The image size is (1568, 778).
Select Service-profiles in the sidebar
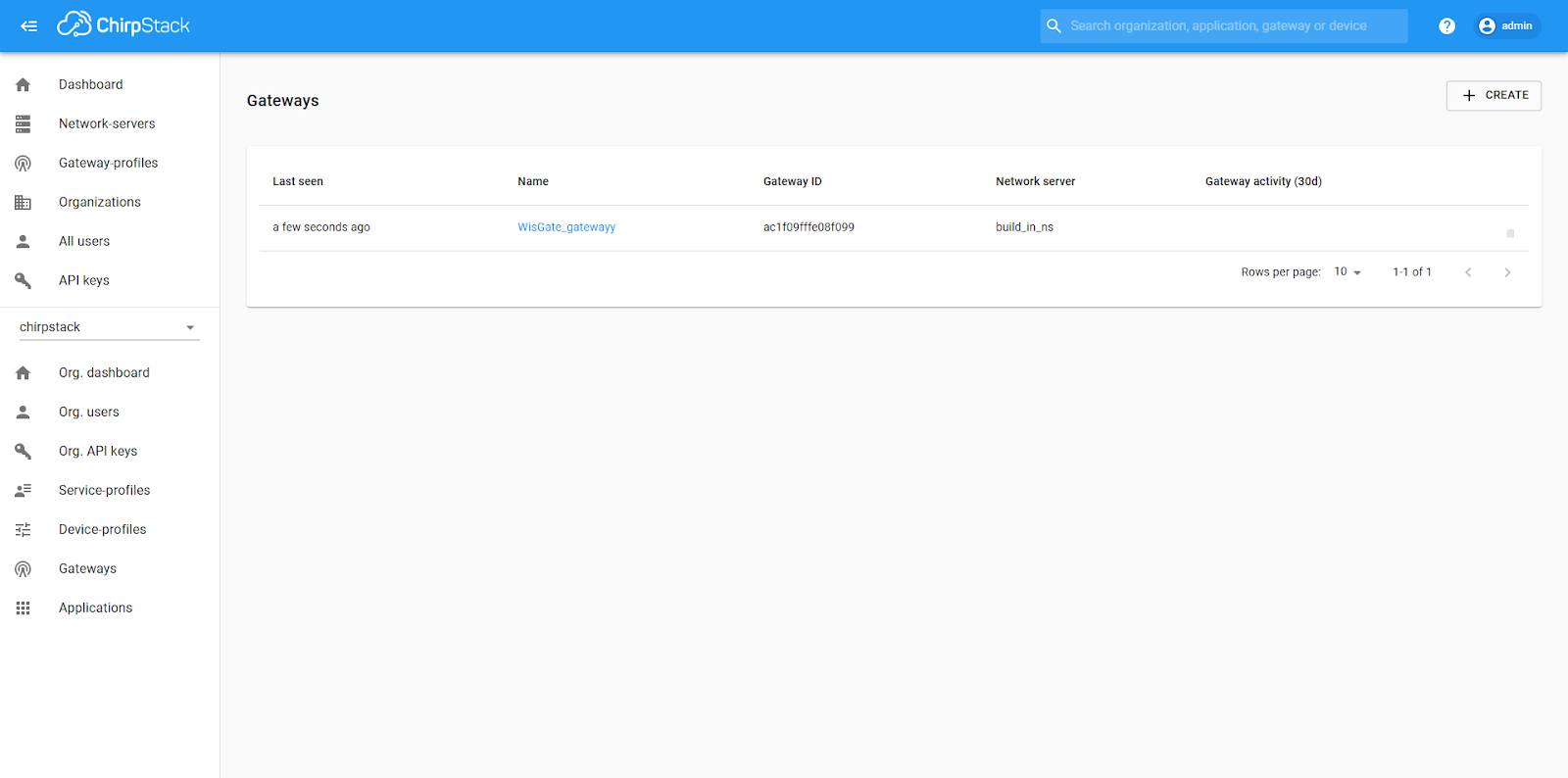pyautogui.click(x=104, y=491)
